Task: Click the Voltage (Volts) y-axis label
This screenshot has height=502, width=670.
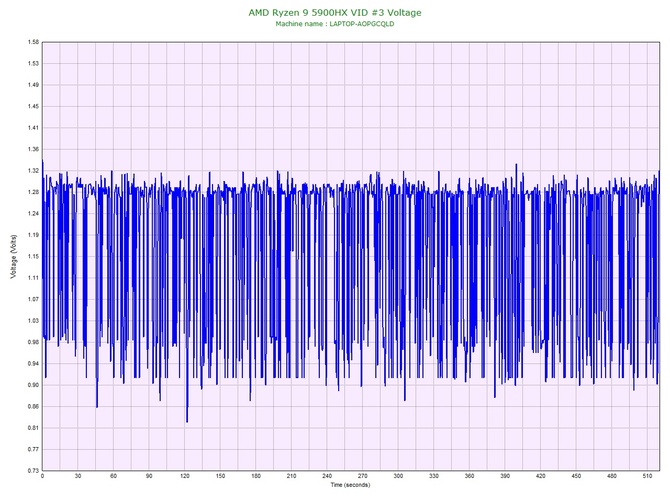Action: coord(13,256)
